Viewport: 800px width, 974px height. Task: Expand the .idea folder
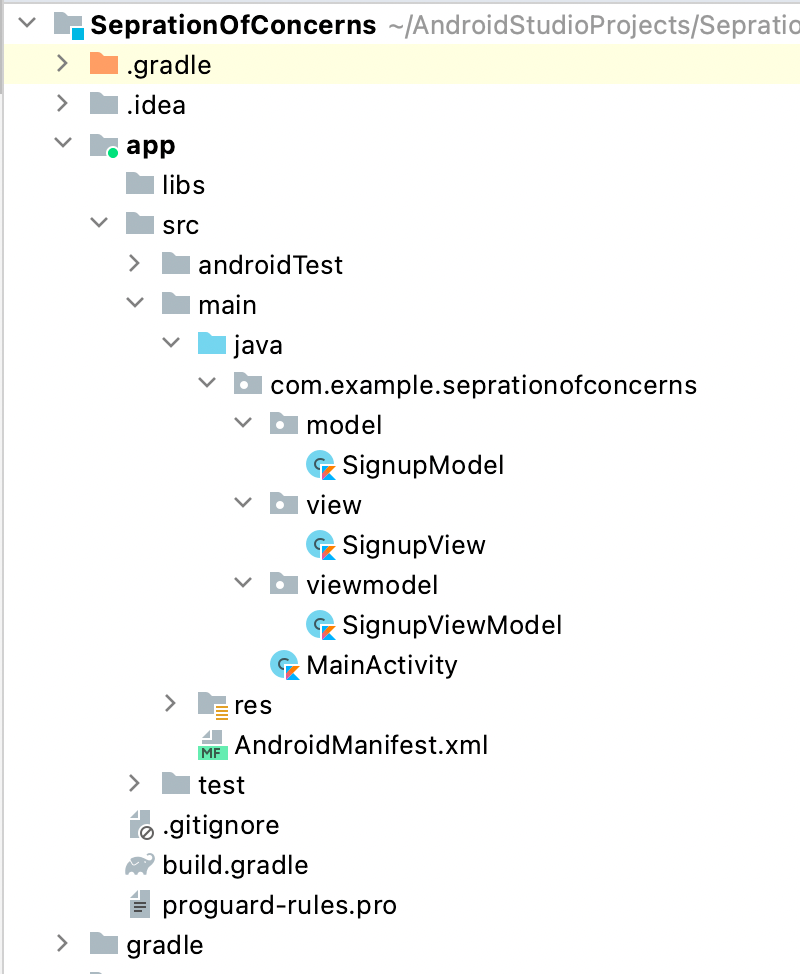(x=62, y=104)
